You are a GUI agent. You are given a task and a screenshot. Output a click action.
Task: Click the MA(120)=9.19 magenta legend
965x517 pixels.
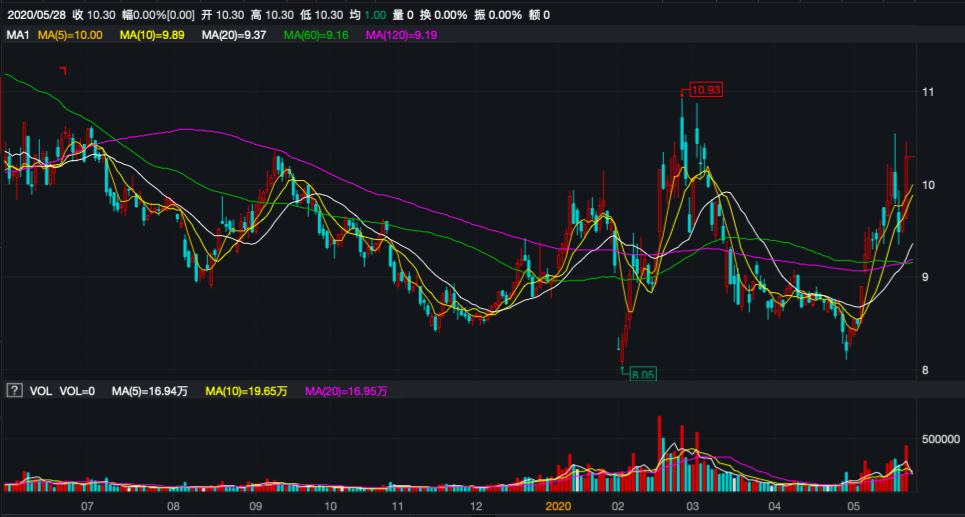coord(401,36)
